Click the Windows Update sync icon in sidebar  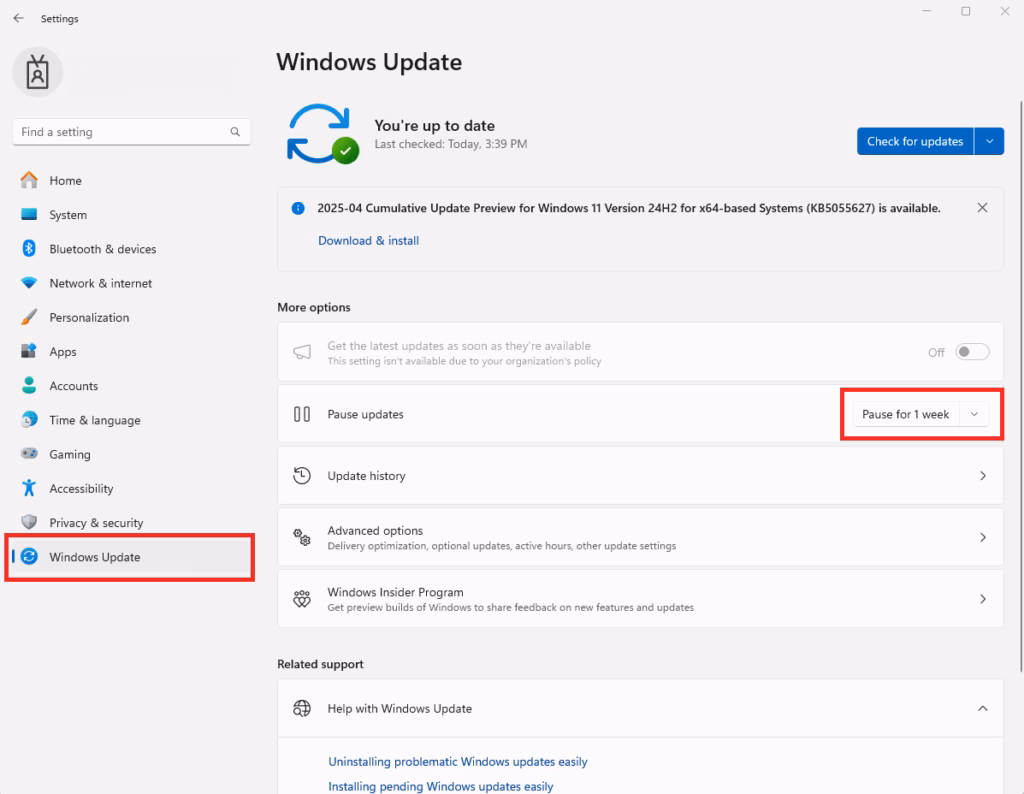pyautogui.click(x=29, y=556)
